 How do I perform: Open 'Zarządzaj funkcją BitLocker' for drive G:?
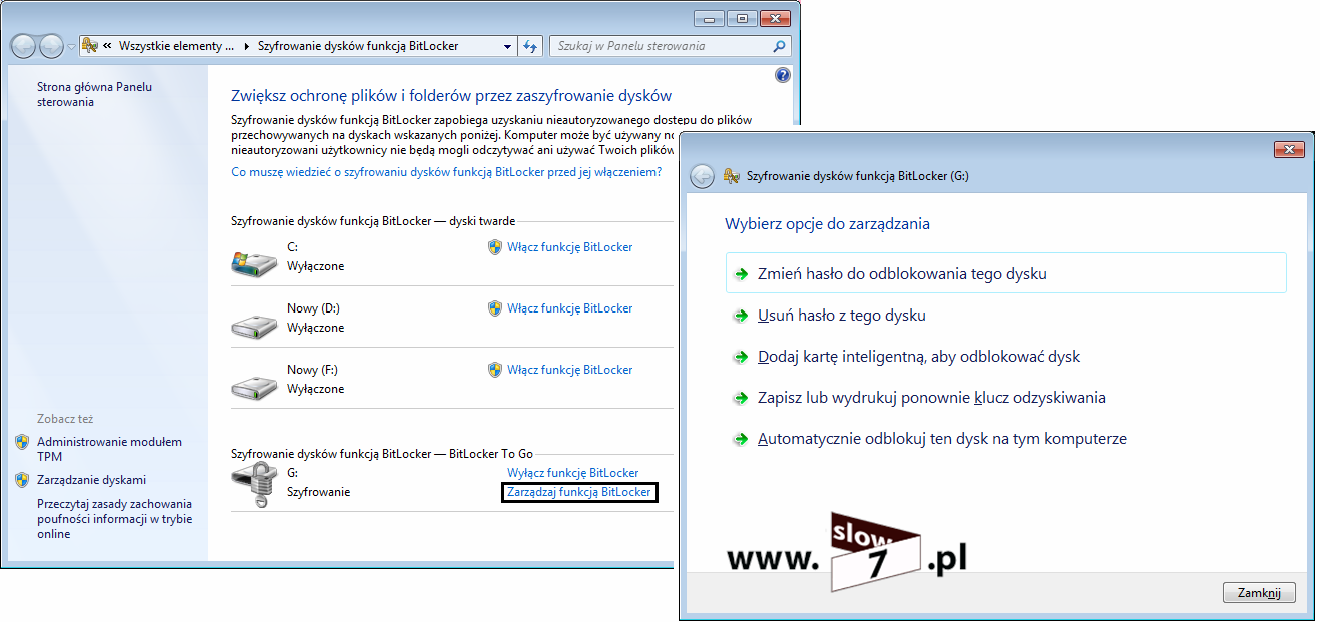coord(579,492)
